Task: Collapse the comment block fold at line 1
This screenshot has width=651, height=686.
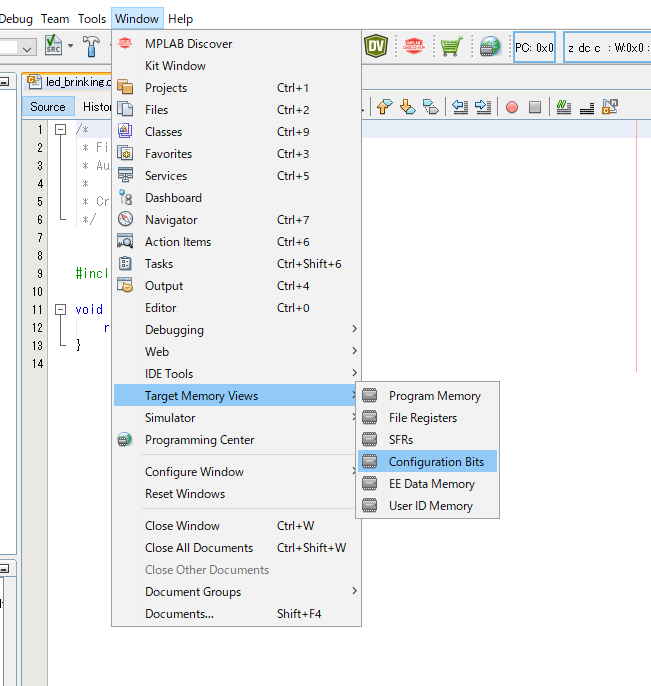Action: tap(60, 130)
